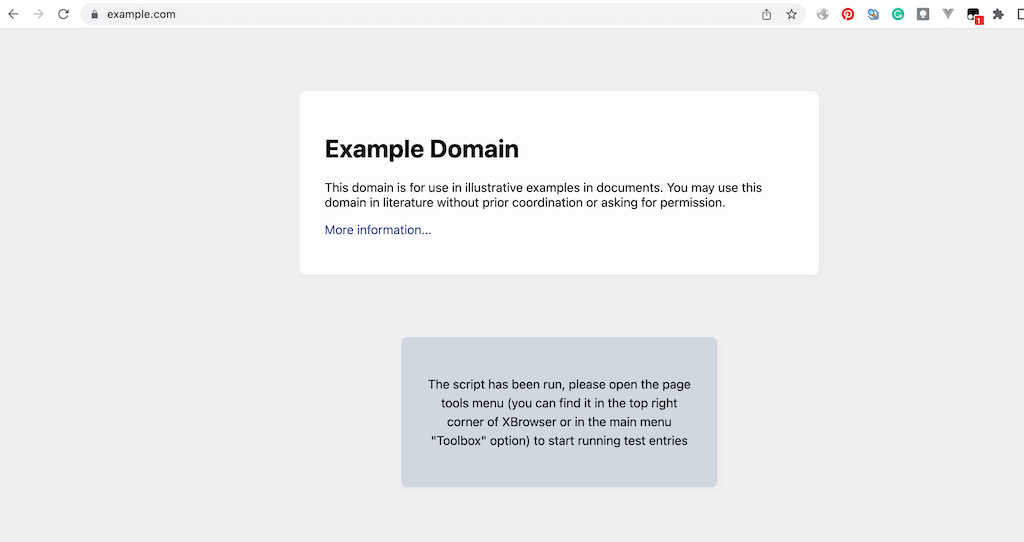
Task: Open the share page icon
Action: tap(767, 14)
